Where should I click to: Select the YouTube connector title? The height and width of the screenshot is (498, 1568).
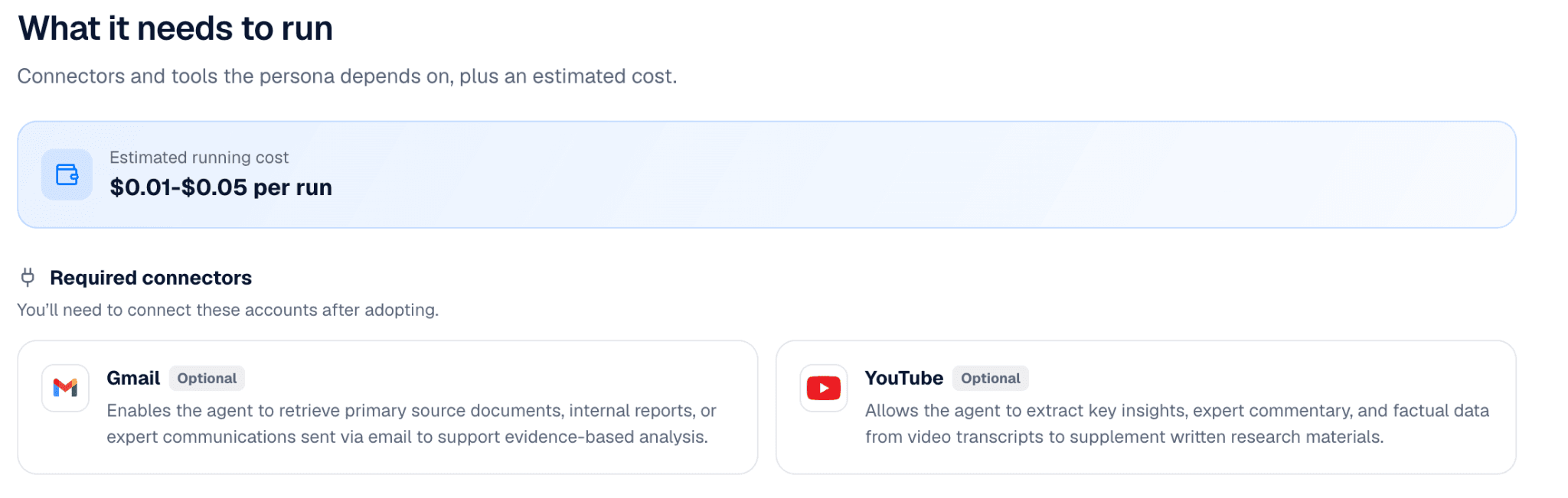(904, 378)
